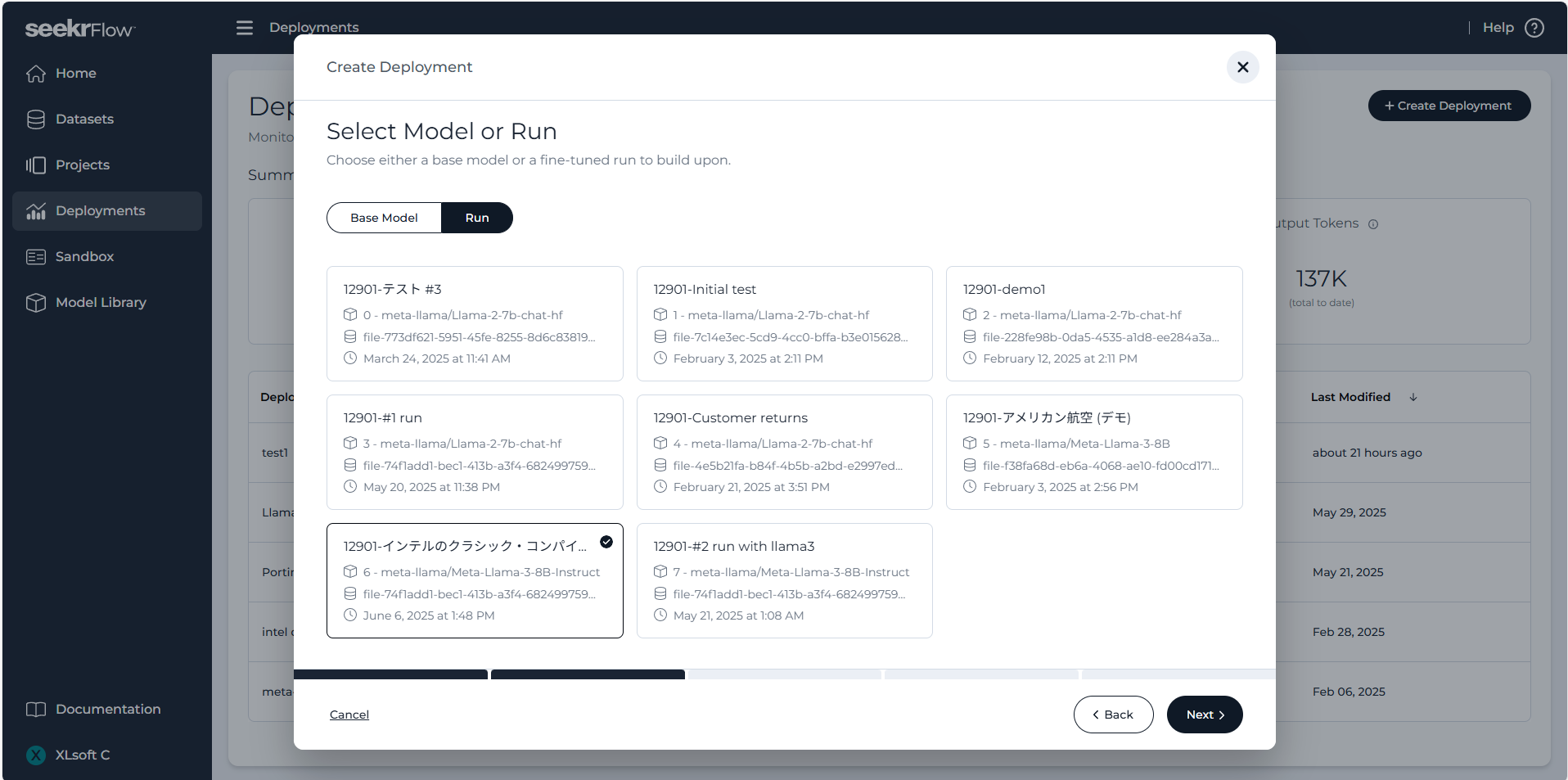Screen dimensions: 1568x780
Task: Open Sandbox in the sidebar
Action: 107,257
